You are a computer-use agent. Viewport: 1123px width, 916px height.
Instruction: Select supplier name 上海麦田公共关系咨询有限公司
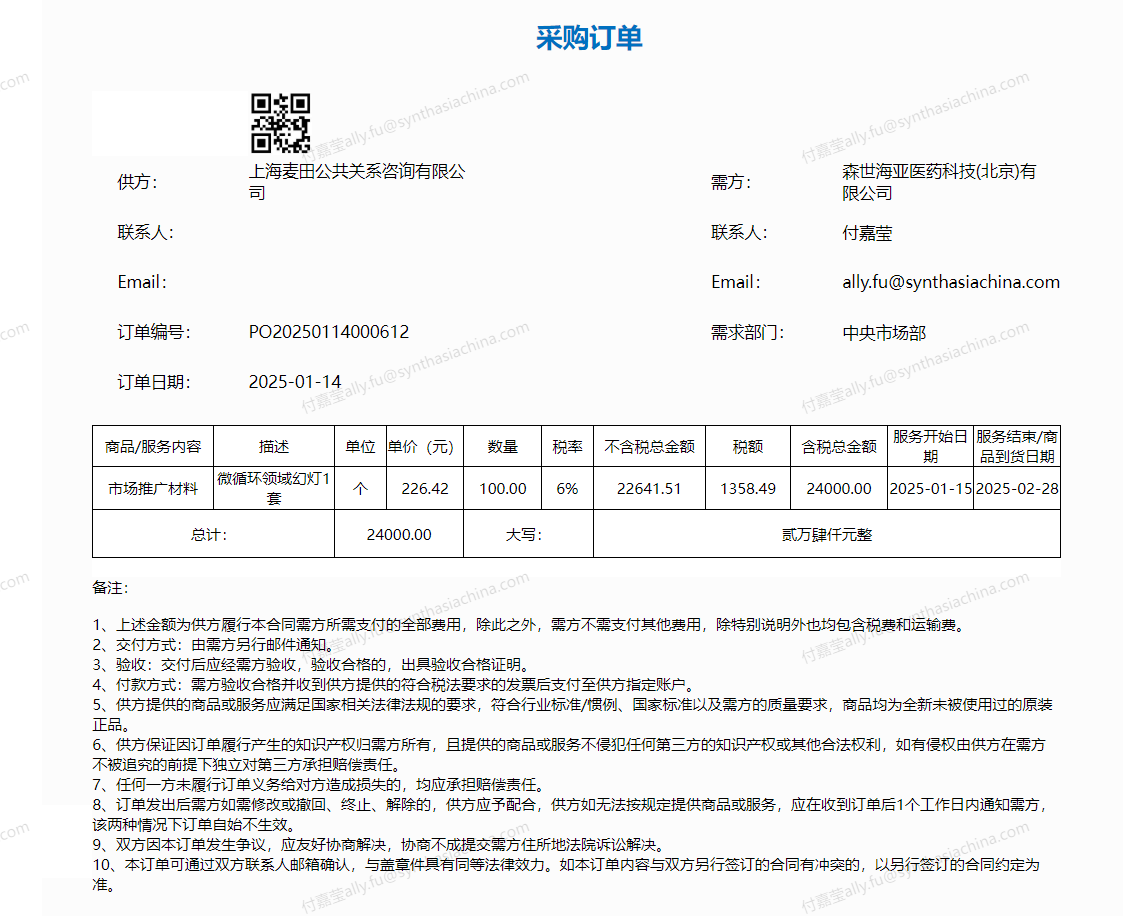coord(356,182)
